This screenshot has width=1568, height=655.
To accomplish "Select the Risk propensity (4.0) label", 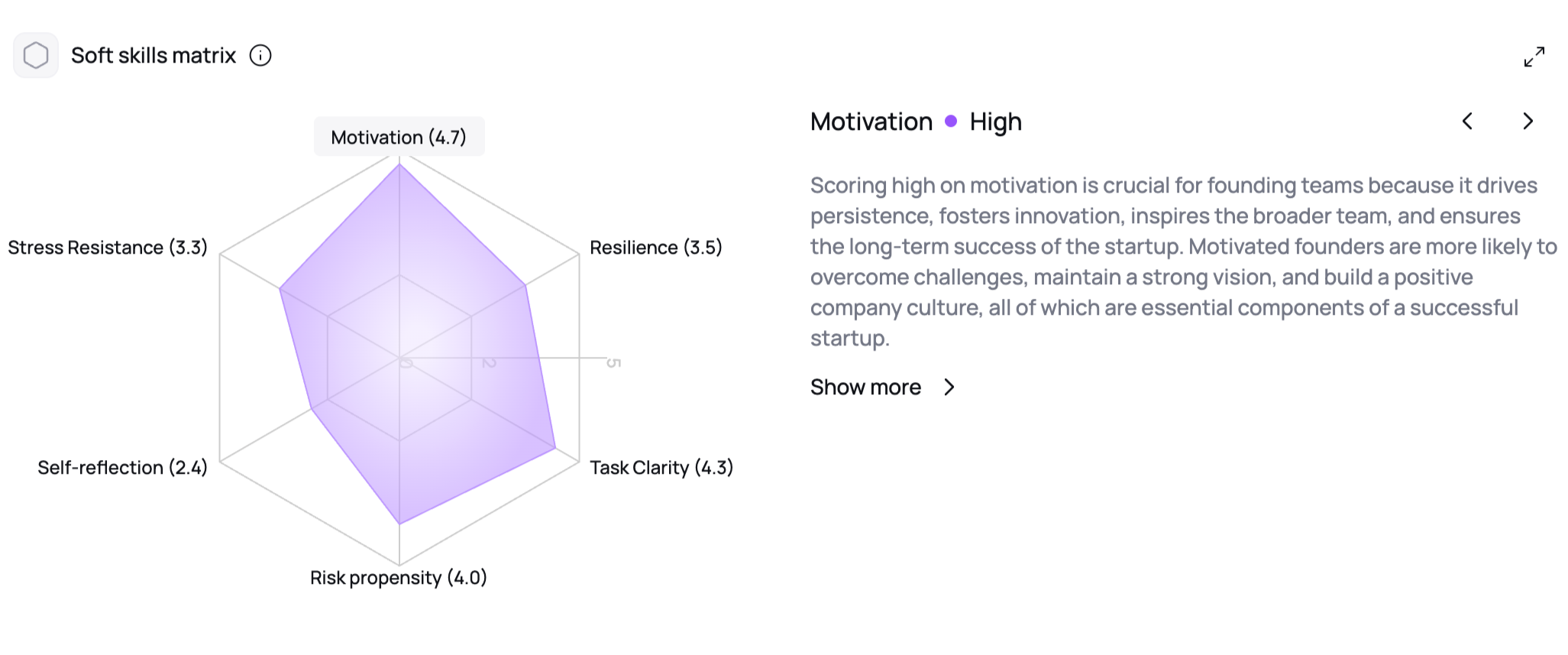I will point(398,578).
